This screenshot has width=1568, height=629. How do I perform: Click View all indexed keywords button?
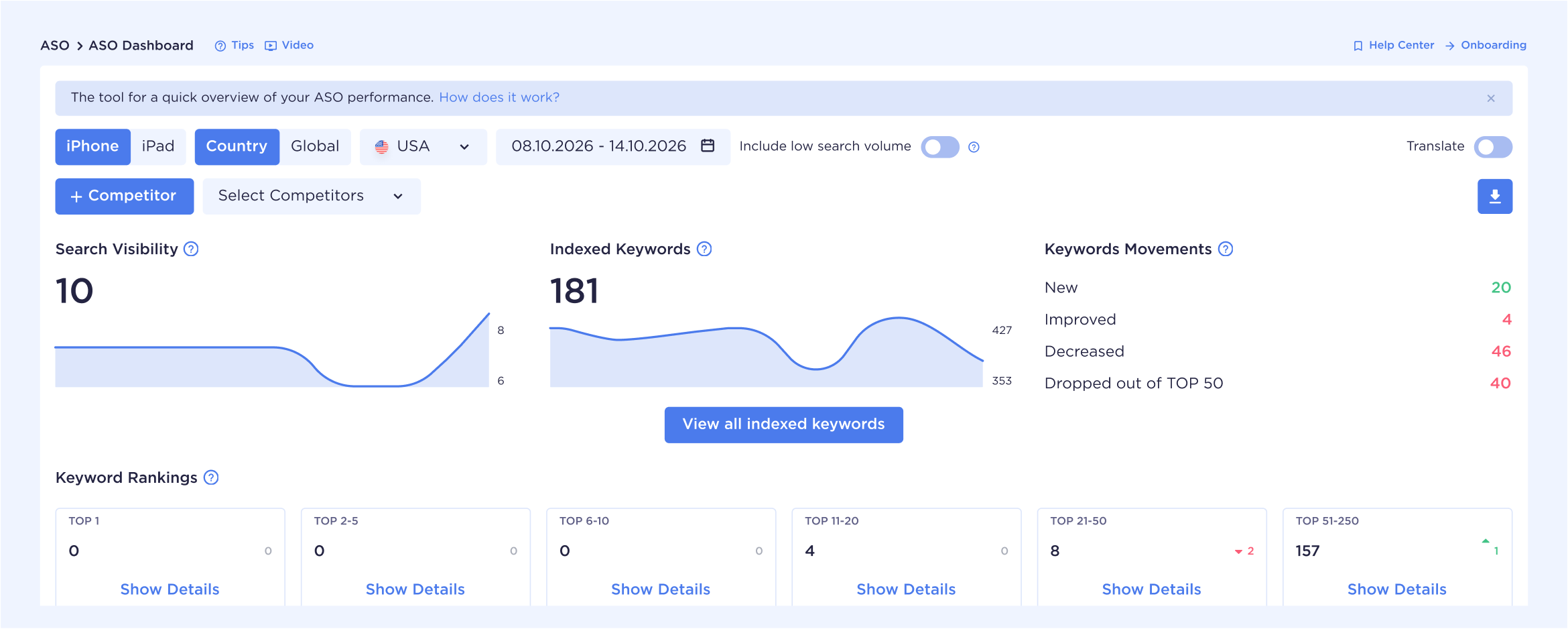(783, 424)
